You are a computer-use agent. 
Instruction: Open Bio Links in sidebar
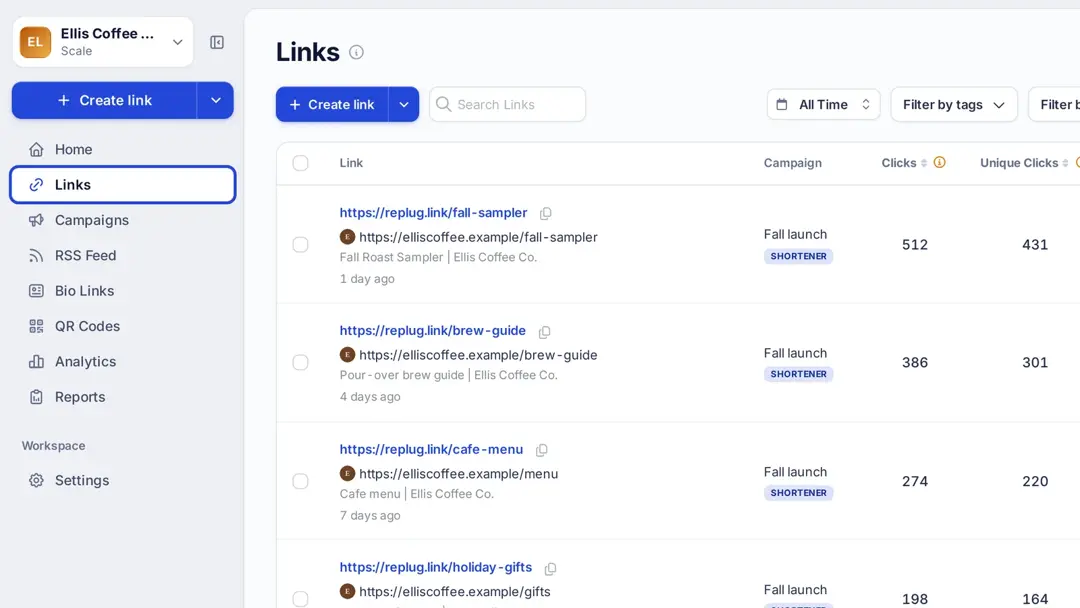[x=123, y=291]
